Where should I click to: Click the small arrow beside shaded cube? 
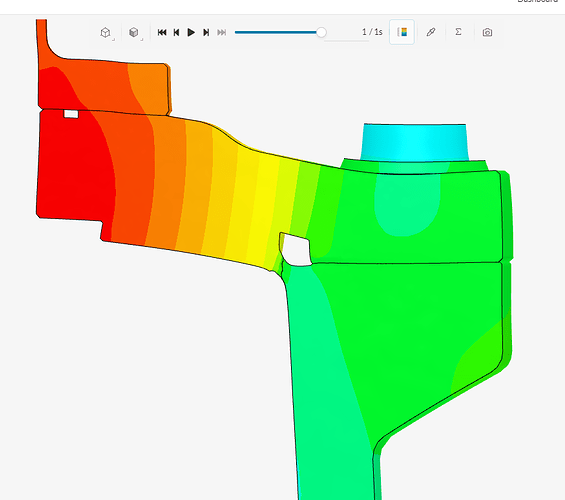coord(142,39)
